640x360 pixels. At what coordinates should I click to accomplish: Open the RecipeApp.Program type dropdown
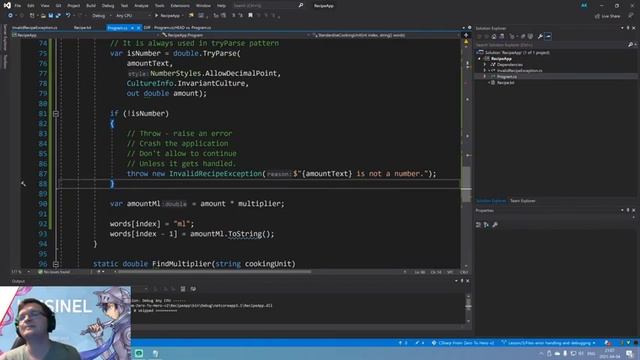236,35
